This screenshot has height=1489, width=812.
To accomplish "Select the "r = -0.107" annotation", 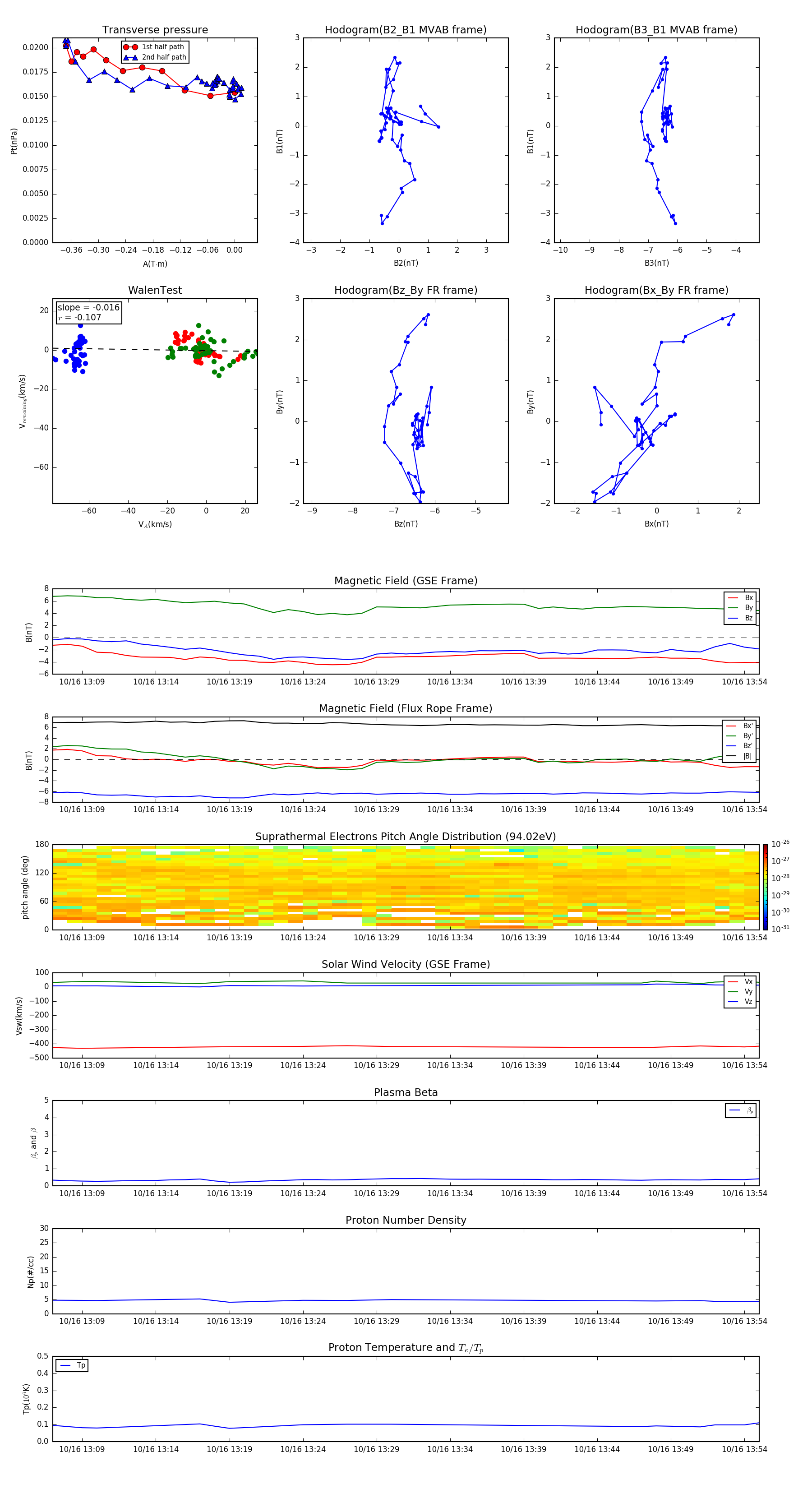I will (x=80, y=317).
